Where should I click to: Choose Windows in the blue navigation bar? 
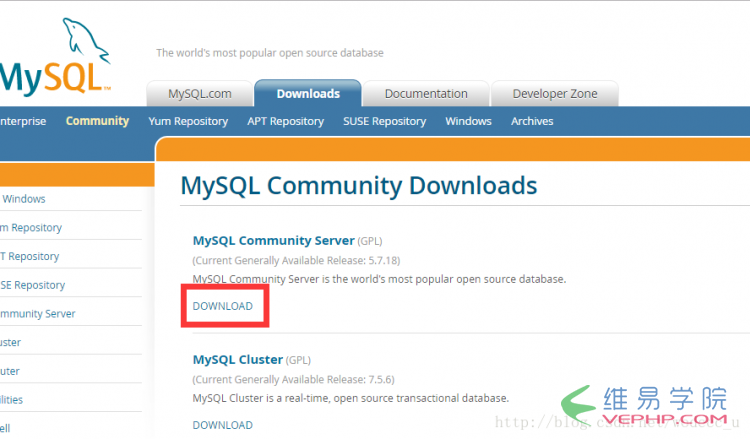point(468,121)
